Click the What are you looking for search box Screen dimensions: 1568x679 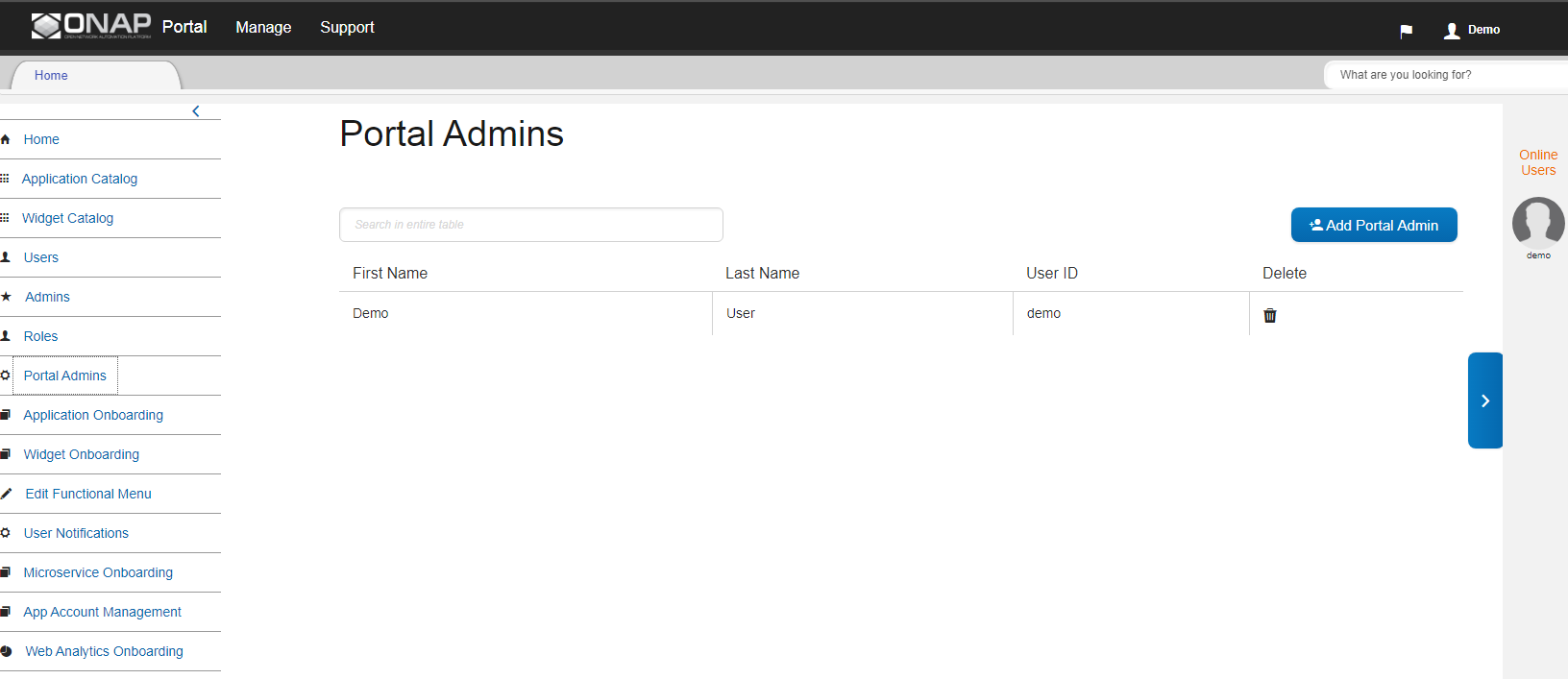click(1446, 75)
